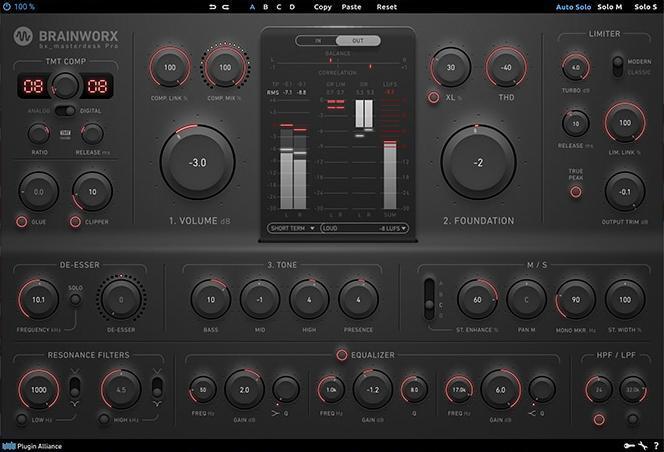Click the key license icon
This screenshot has width=664, height=452.
(630, 445)
